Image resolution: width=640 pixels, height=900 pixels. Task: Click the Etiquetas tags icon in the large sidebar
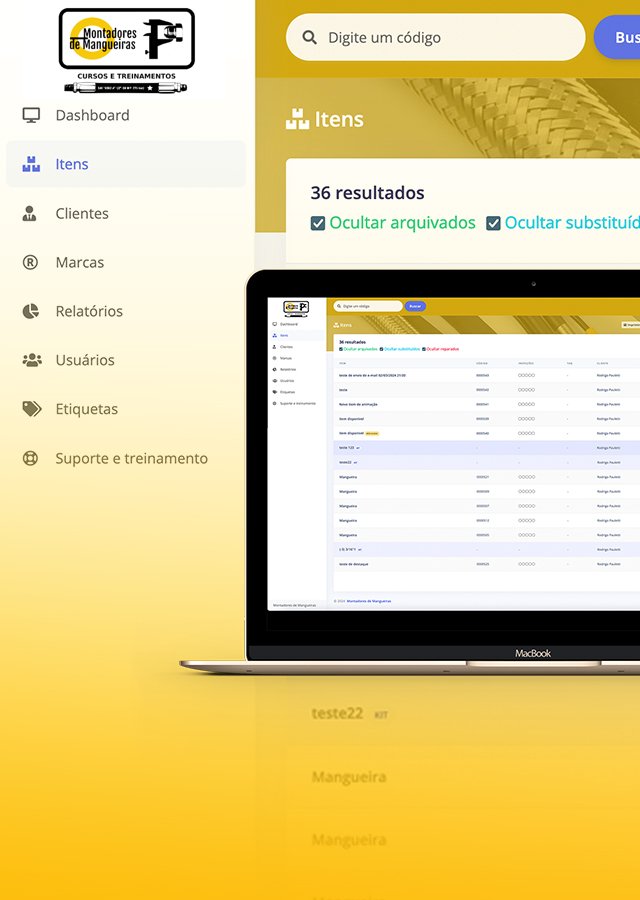coord(32,409)
